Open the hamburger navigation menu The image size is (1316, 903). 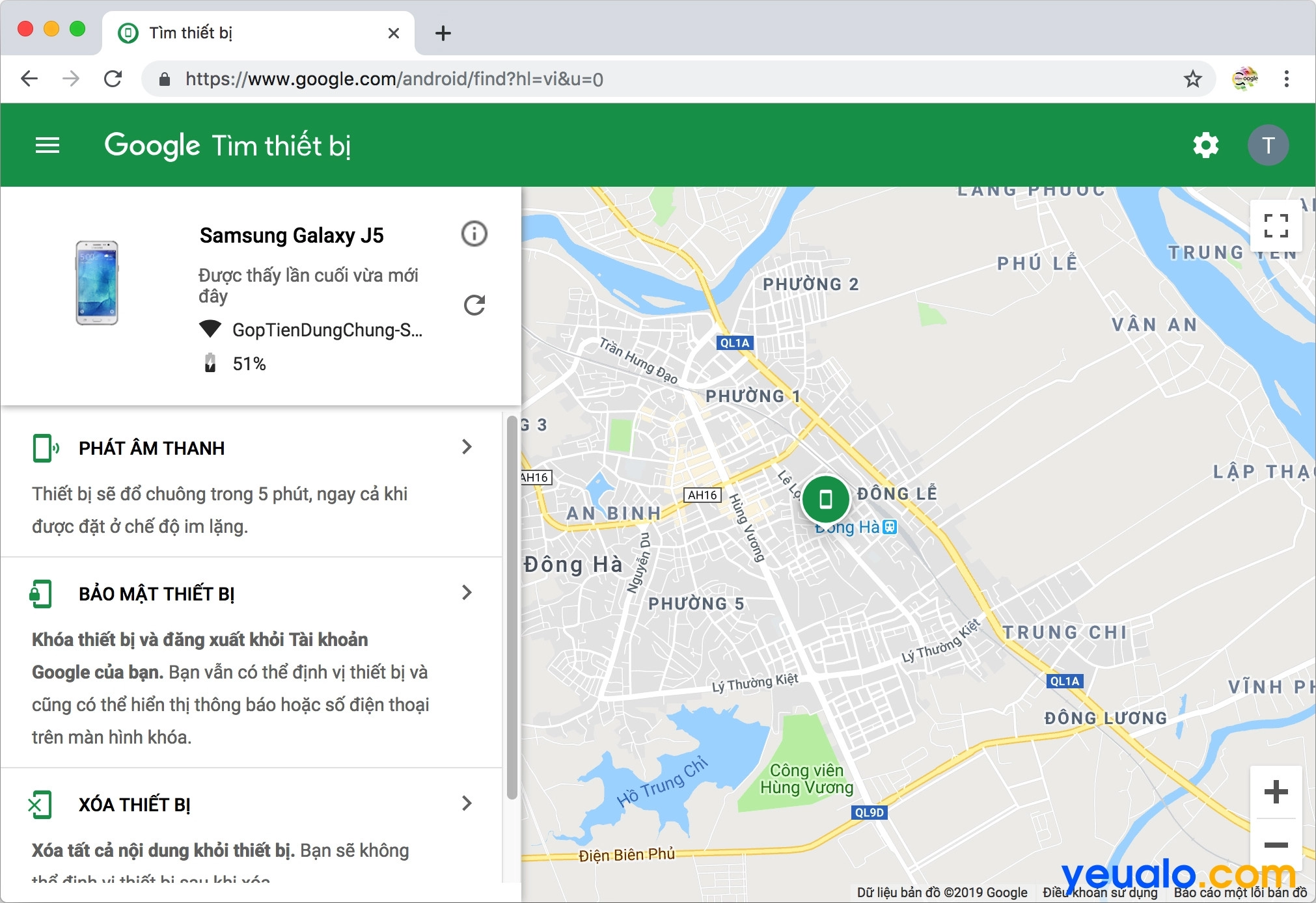click(48, 145)
